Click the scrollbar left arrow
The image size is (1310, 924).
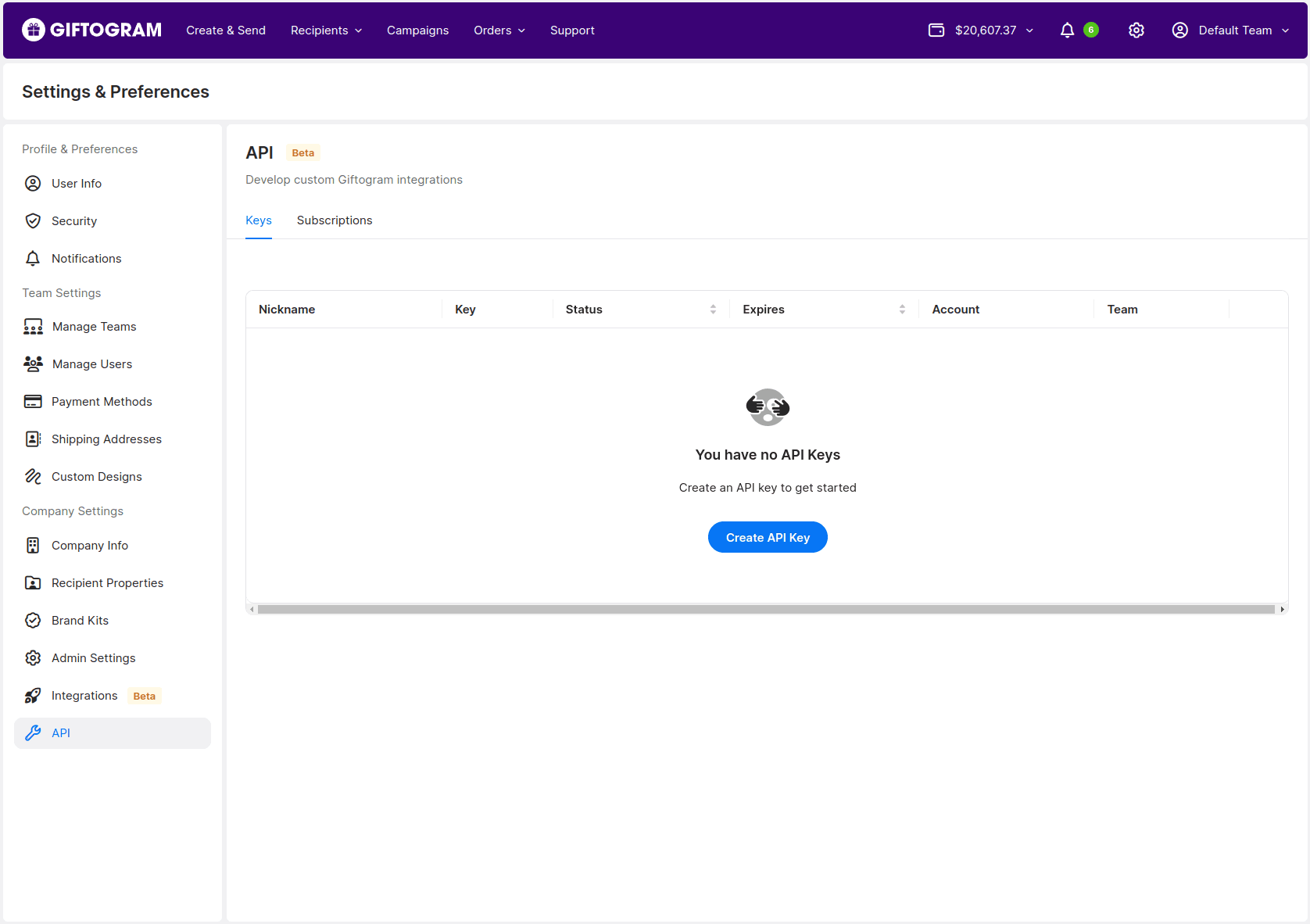pyautogui.click(x=252, y=609)
